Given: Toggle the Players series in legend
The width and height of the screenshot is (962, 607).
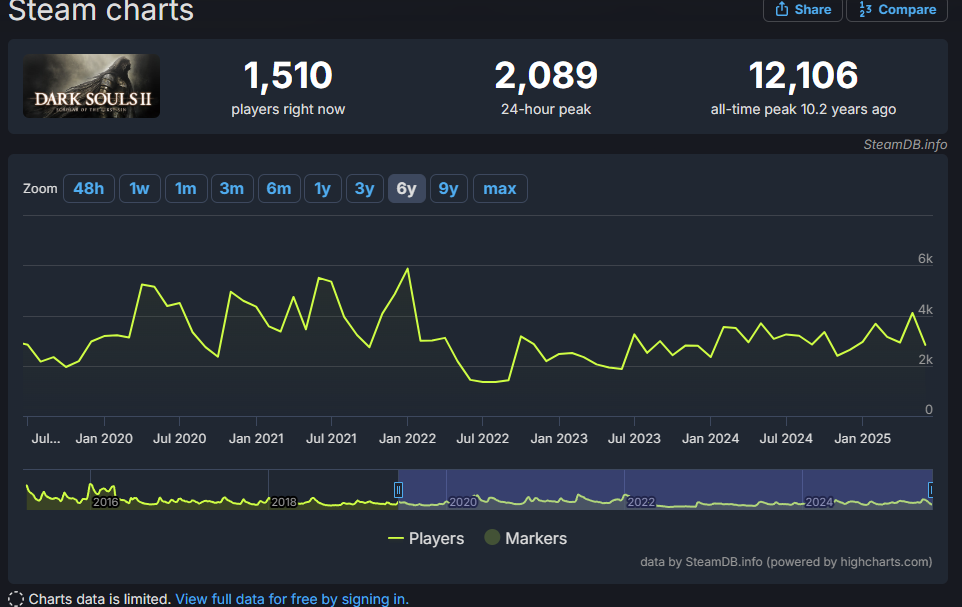Looking at the screenshot, I should click(x=426, y=538).
